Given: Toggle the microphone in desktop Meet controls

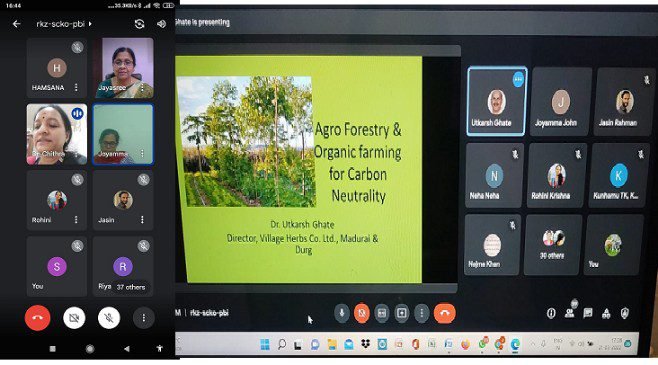Looking at the screenshot, I should (342, 313).
